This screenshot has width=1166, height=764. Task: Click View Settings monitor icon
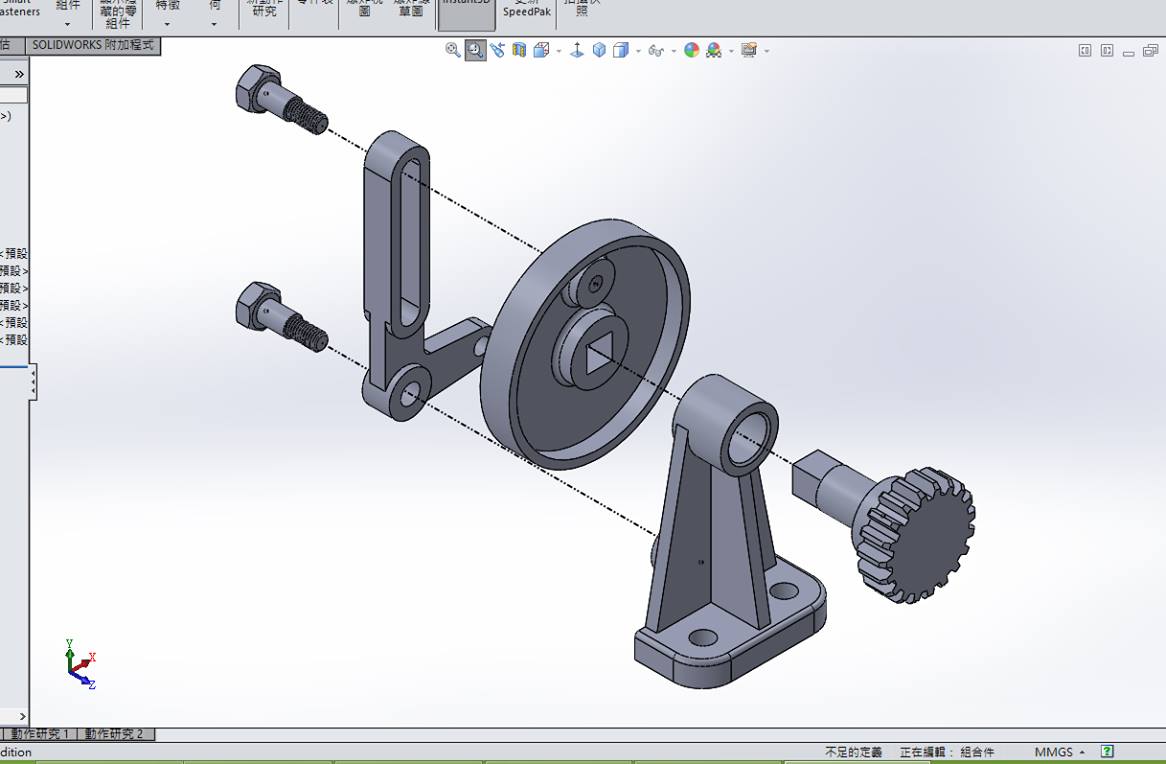click(x=749, y=50)
